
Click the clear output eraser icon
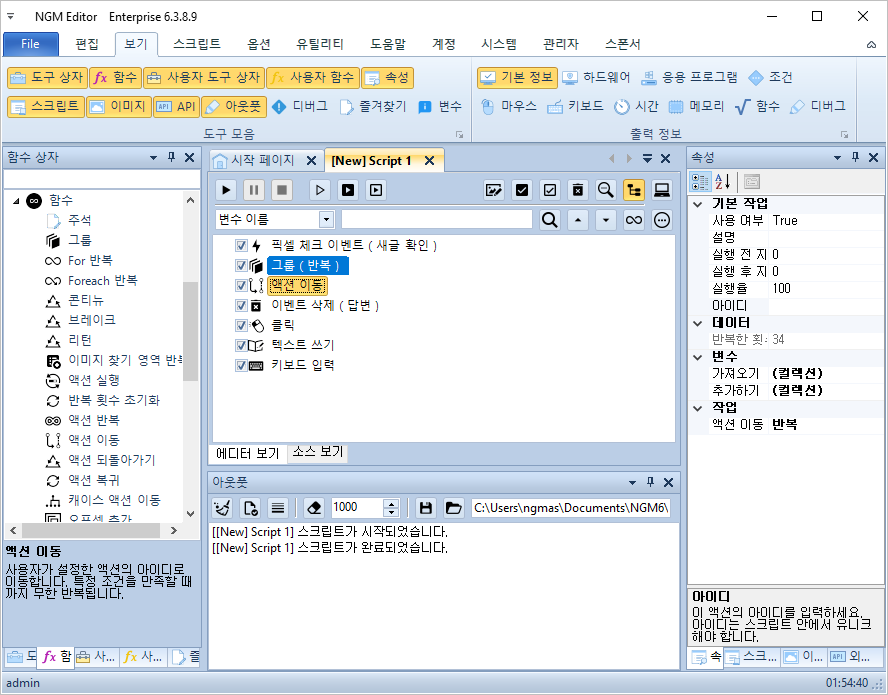[314, 508]
